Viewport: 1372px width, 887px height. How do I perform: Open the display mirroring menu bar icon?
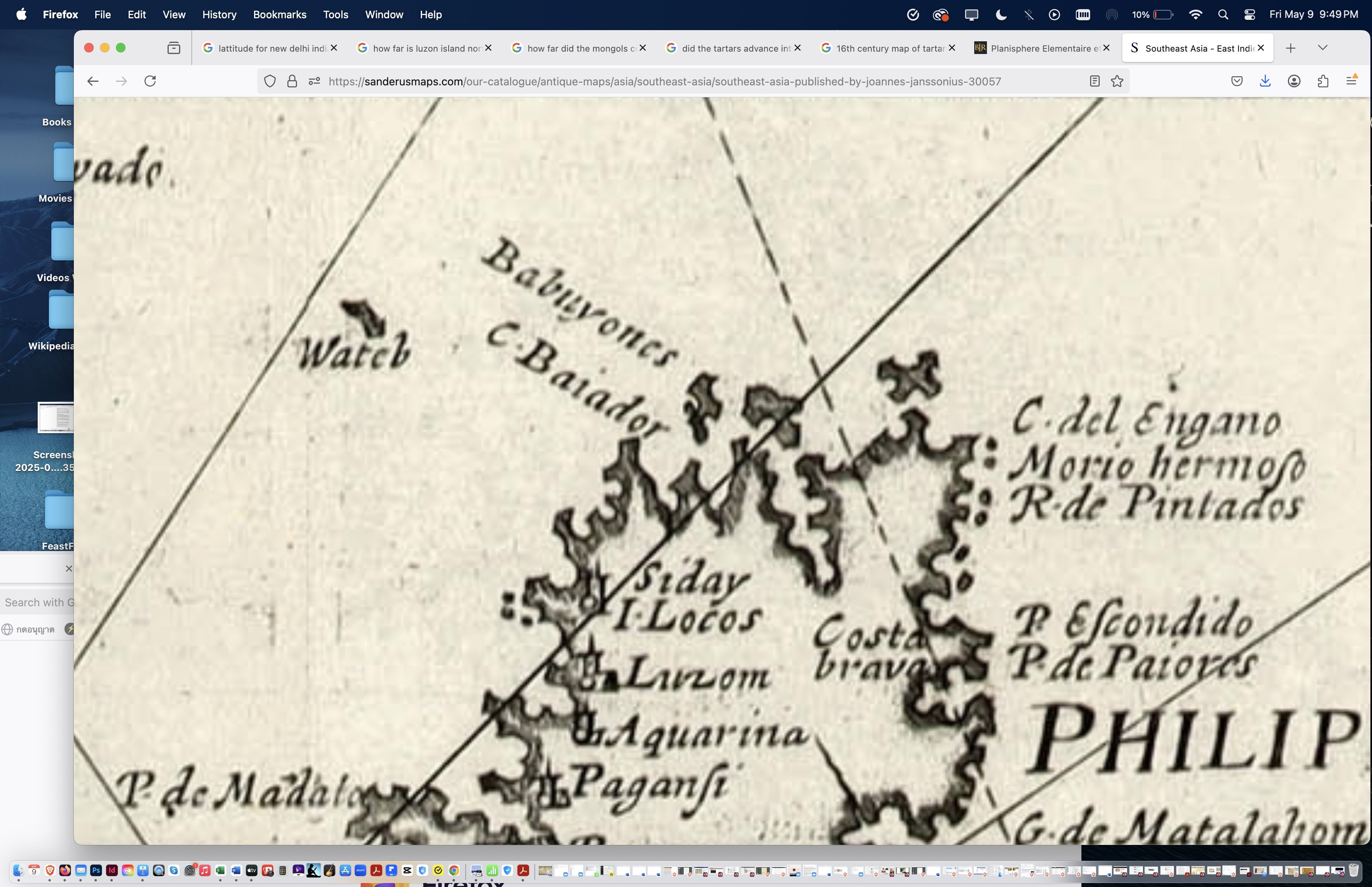[x=971, y=15]
